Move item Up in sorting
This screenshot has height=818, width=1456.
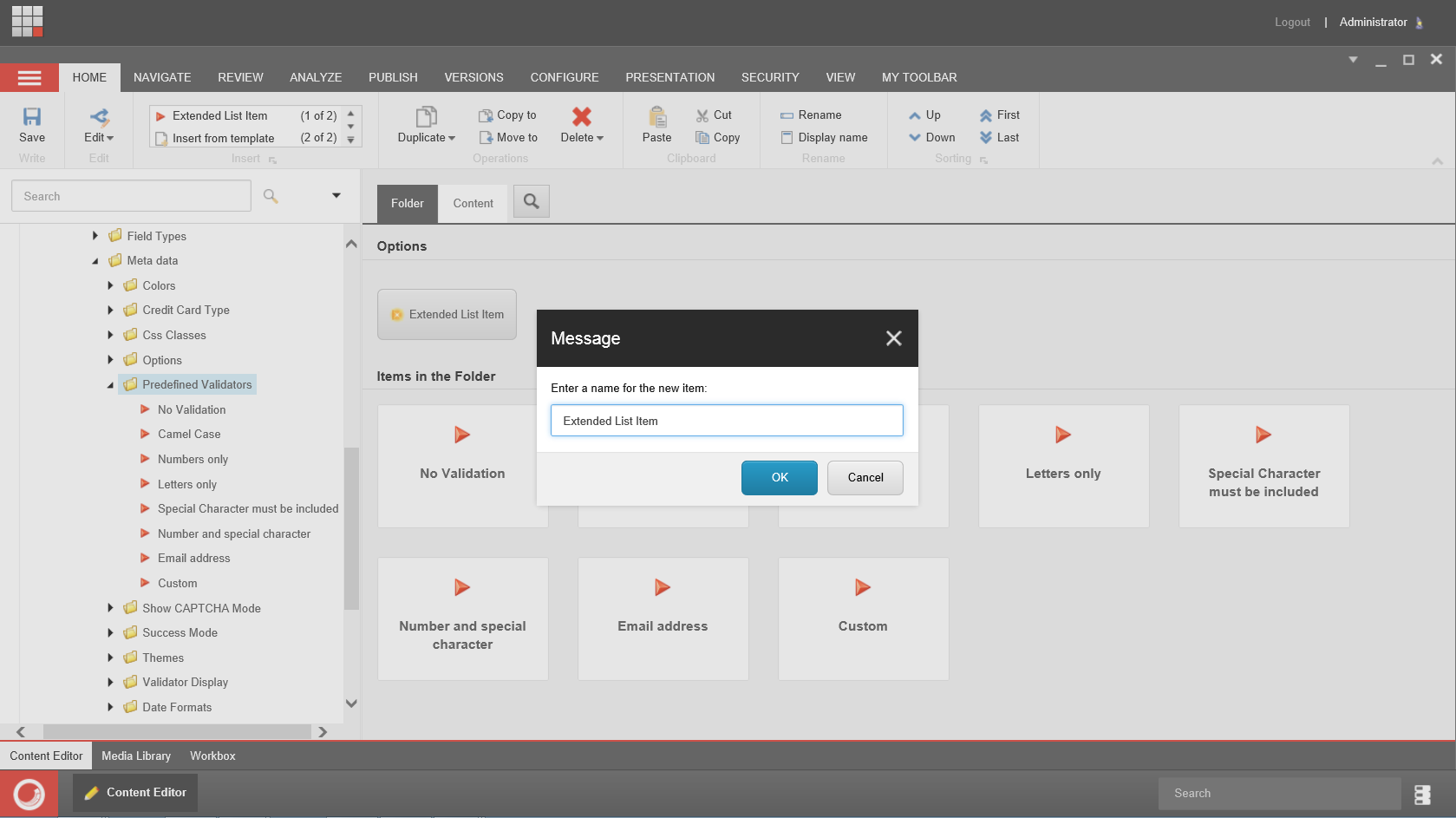(x=924, y=115)
